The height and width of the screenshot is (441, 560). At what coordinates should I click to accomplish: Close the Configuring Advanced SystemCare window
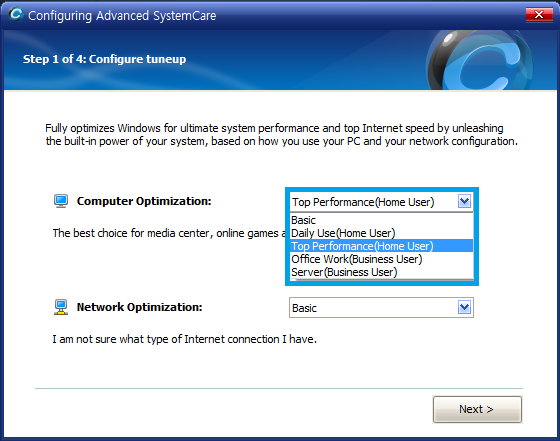coord(539,15)
